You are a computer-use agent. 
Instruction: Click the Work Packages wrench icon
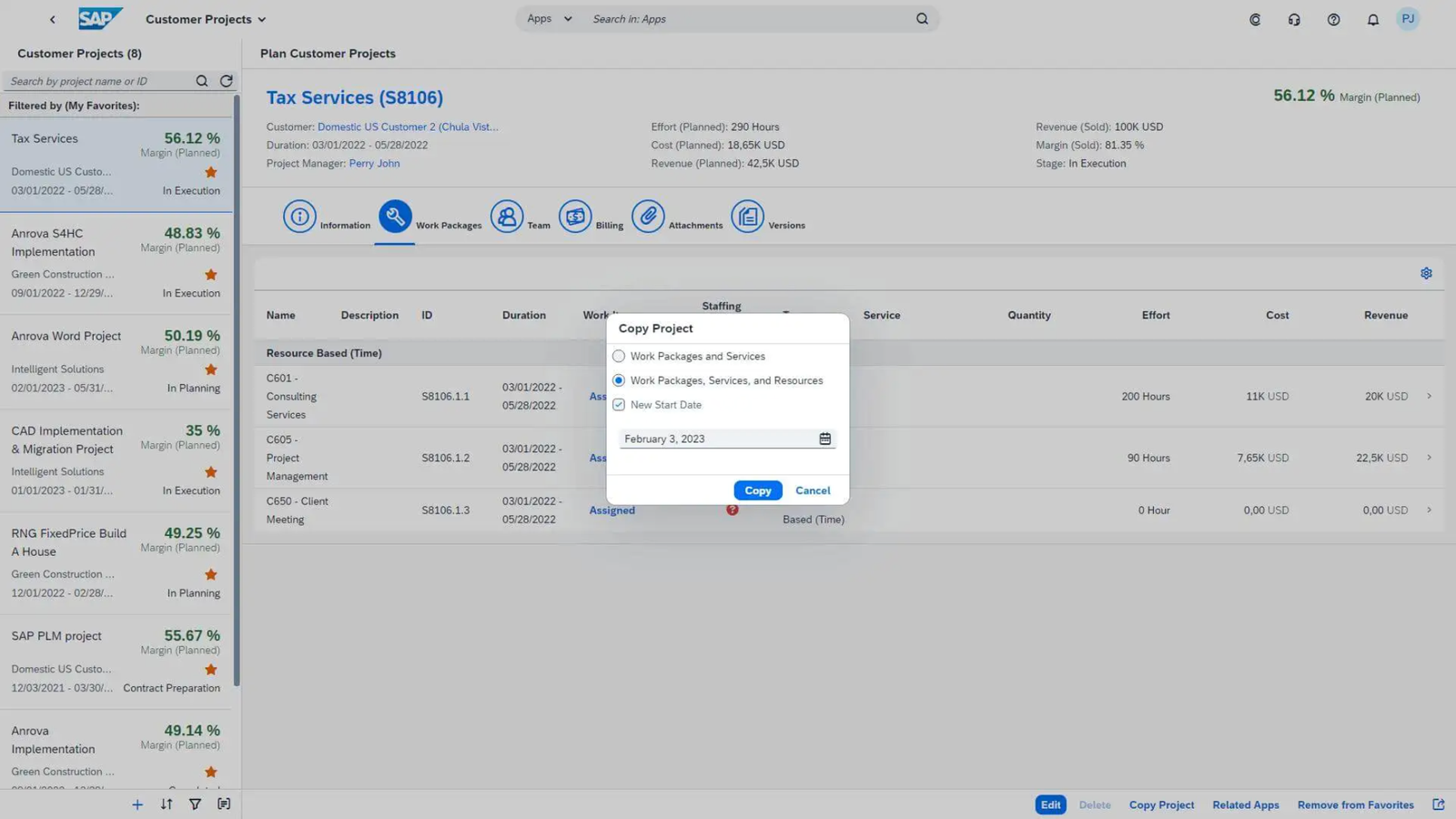coord(395,217)
